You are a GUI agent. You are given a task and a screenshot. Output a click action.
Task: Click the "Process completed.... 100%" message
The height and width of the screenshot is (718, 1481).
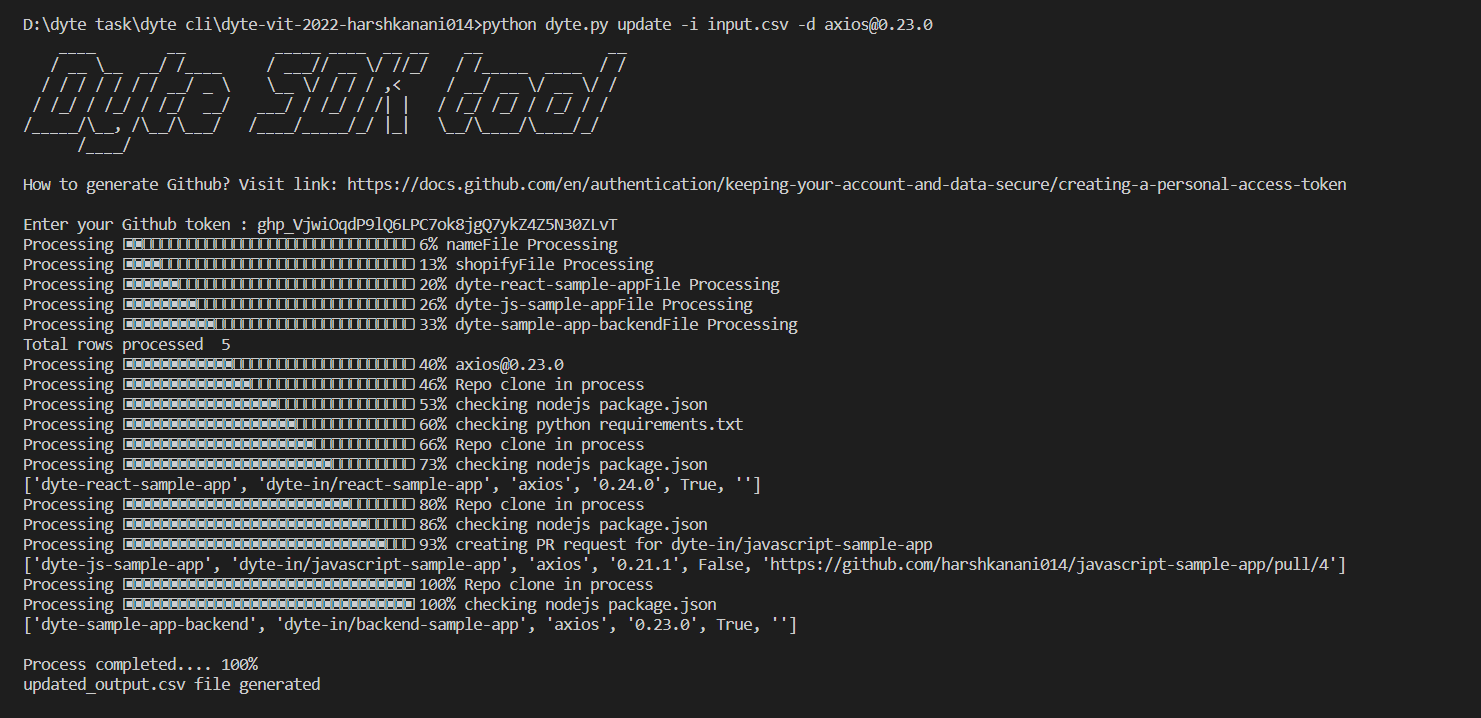click(x=140, y=664)
